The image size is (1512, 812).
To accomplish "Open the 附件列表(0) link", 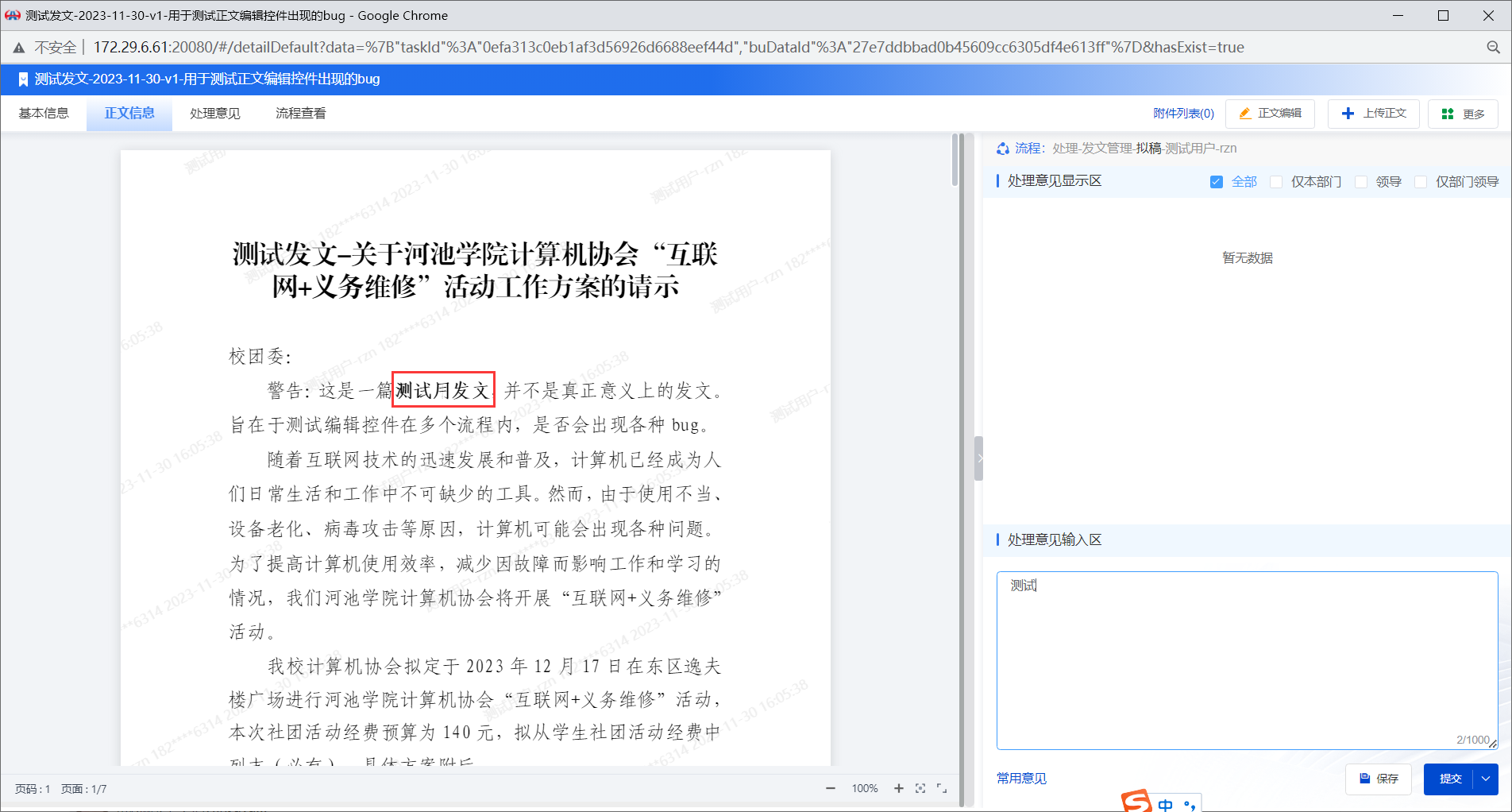I will [x=1183, y=114].
